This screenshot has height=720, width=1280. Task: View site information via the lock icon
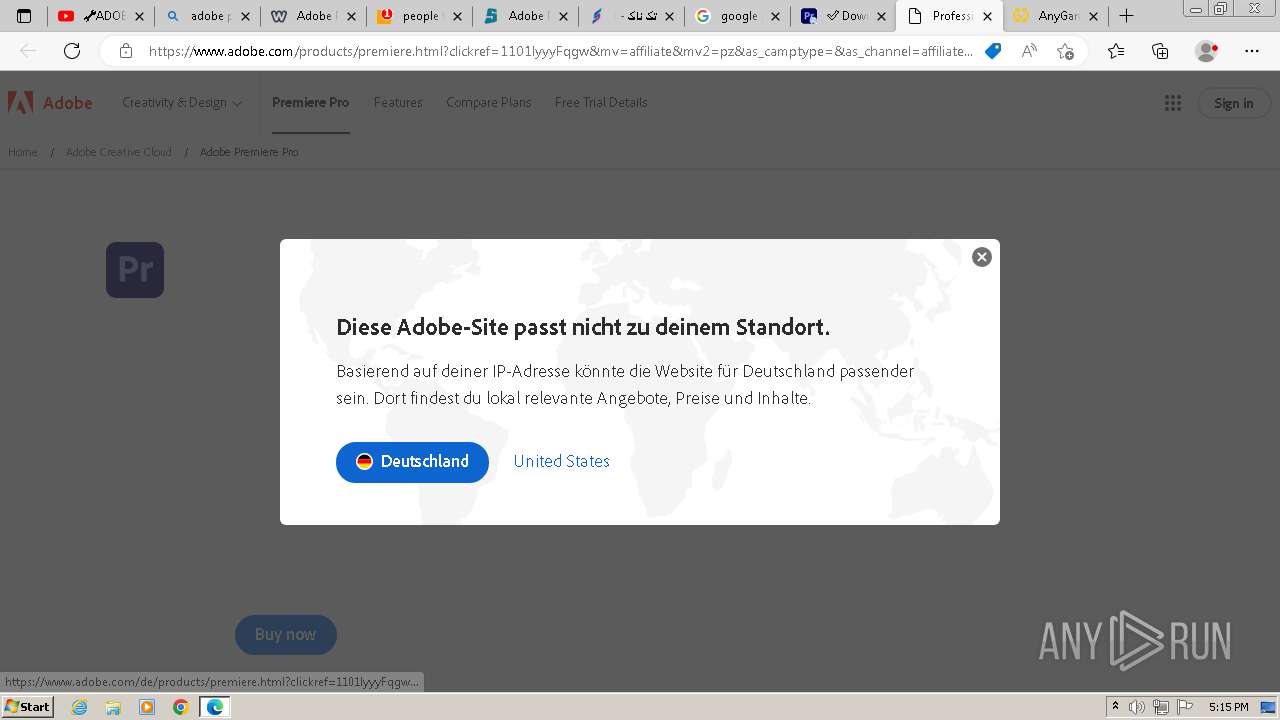[125, 51]
